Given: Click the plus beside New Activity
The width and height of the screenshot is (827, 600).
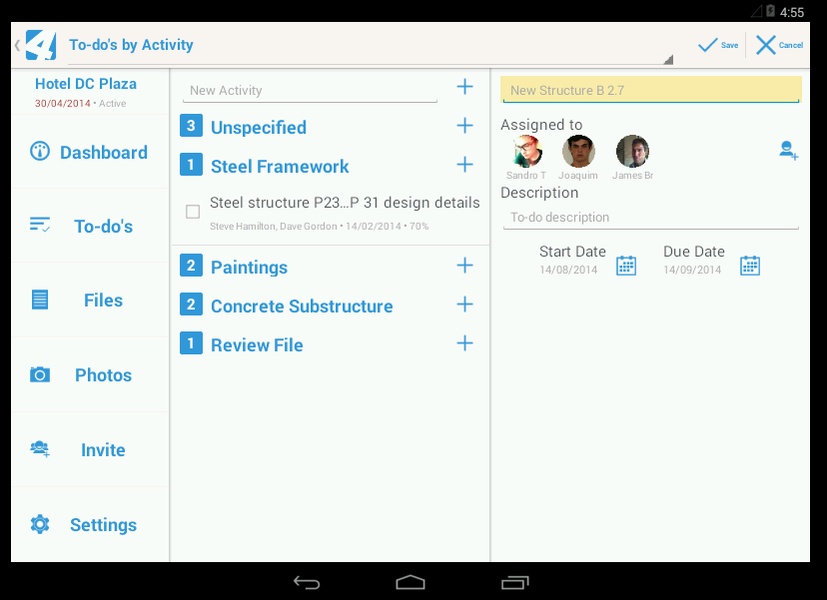Looking at the screenshot, I should [465, 86].
